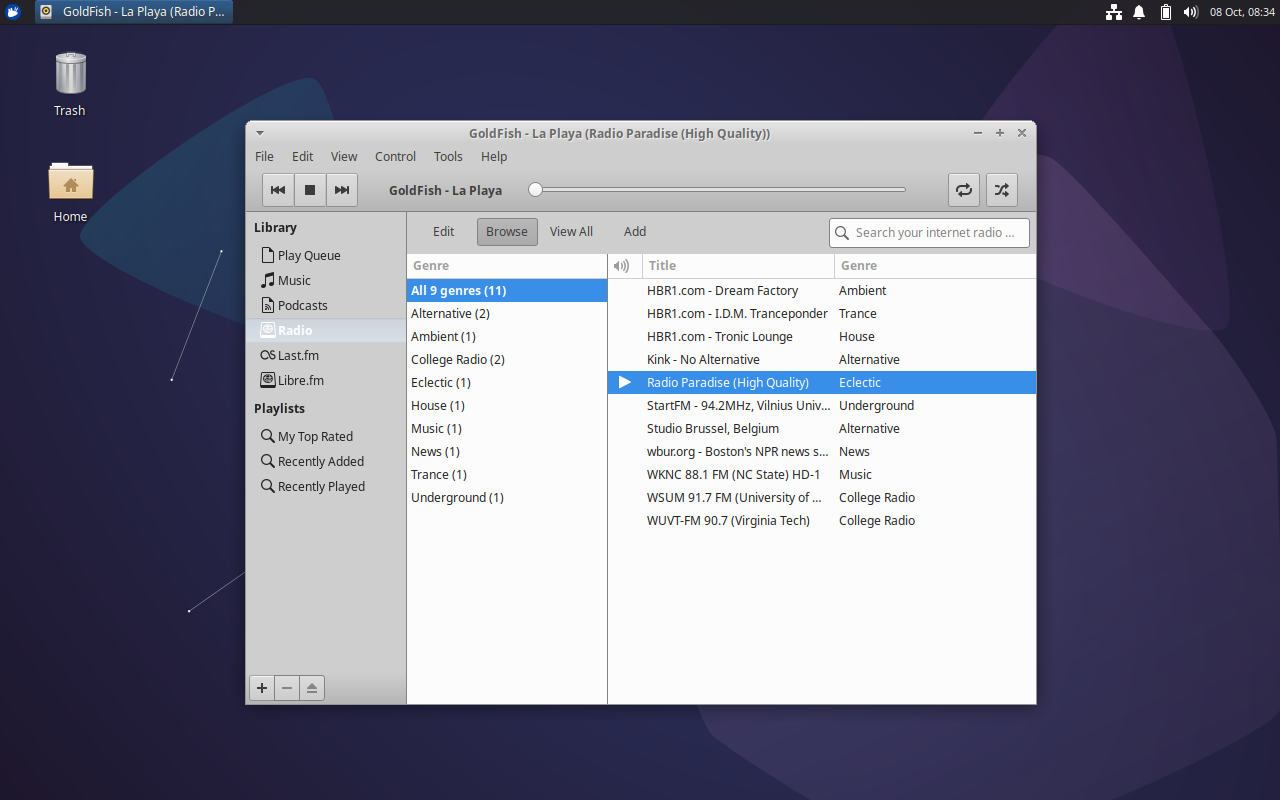Select the StartFM - 94.2MHz station

pos(822,405)
